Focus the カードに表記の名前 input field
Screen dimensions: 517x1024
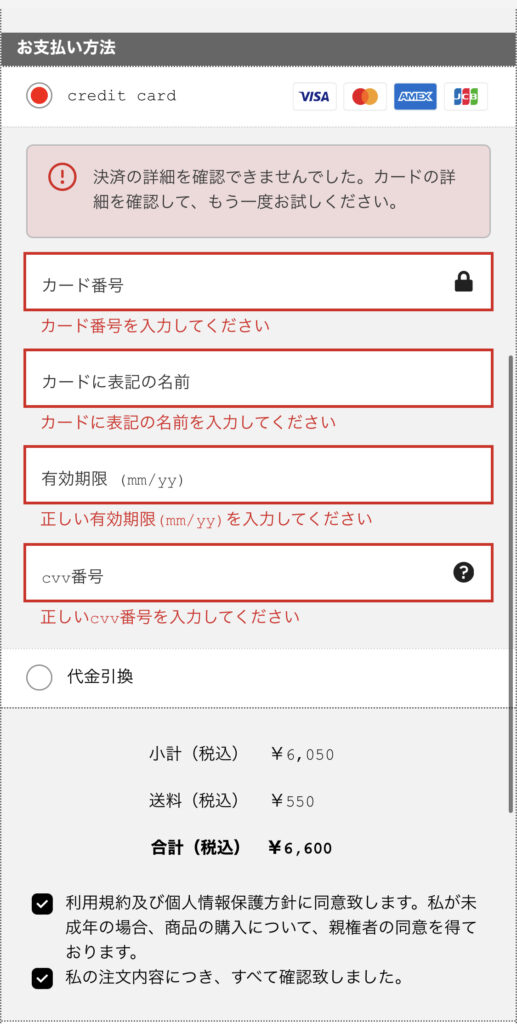click(x=258, y=378)
